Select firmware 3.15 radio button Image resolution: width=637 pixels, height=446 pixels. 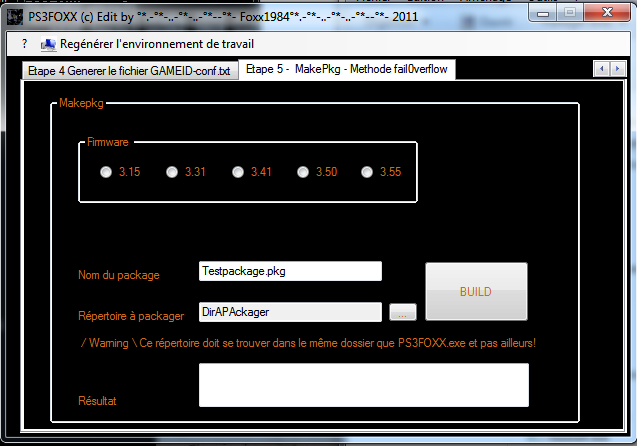106,172
